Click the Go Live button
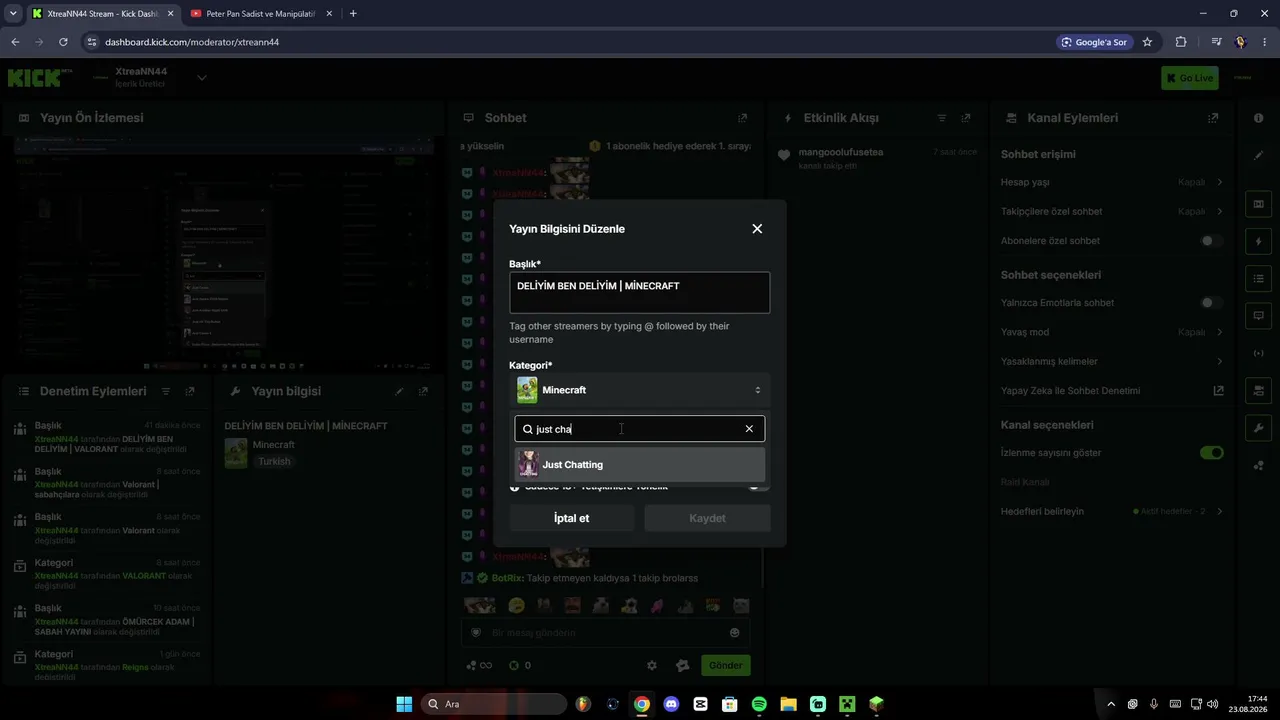 coord(1189,78)
